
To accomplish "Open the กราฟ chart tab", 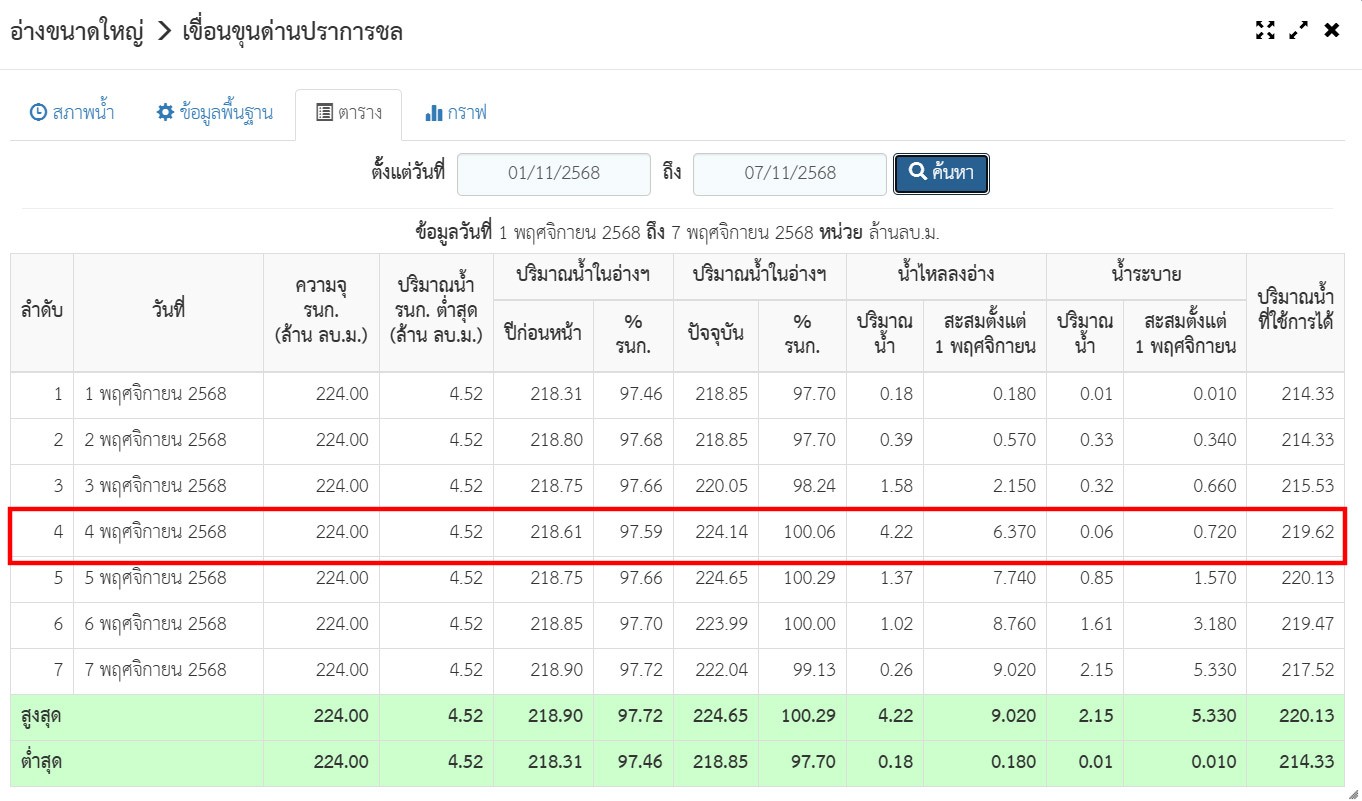I will tap(456, 113).
